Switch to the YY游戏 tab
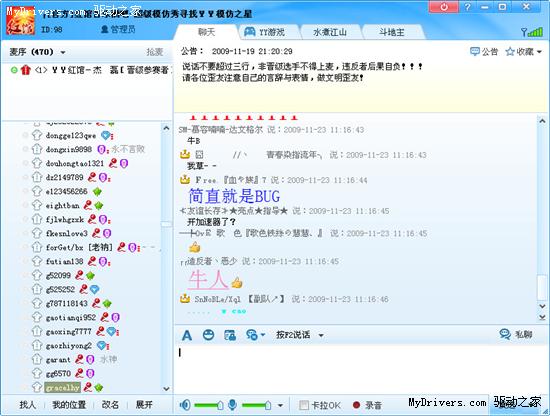The width and height of the screenshot is (550, 416). pyautogui.click(x=269, y=32)
